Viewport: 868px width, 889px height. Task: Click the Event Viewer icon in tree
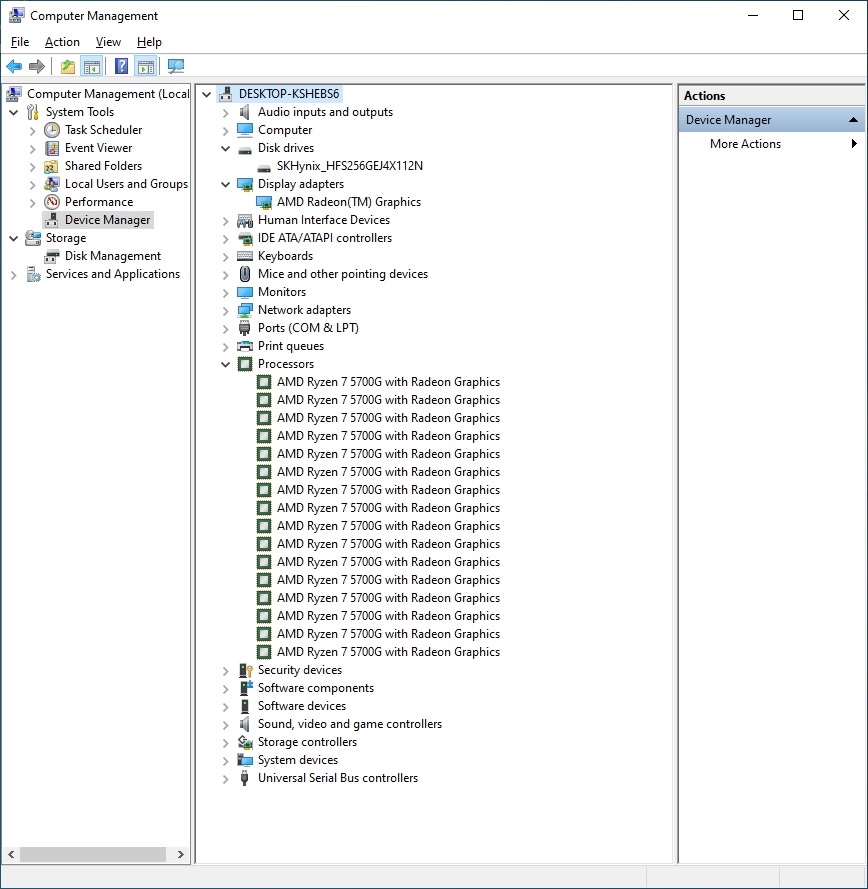(52, 148)
